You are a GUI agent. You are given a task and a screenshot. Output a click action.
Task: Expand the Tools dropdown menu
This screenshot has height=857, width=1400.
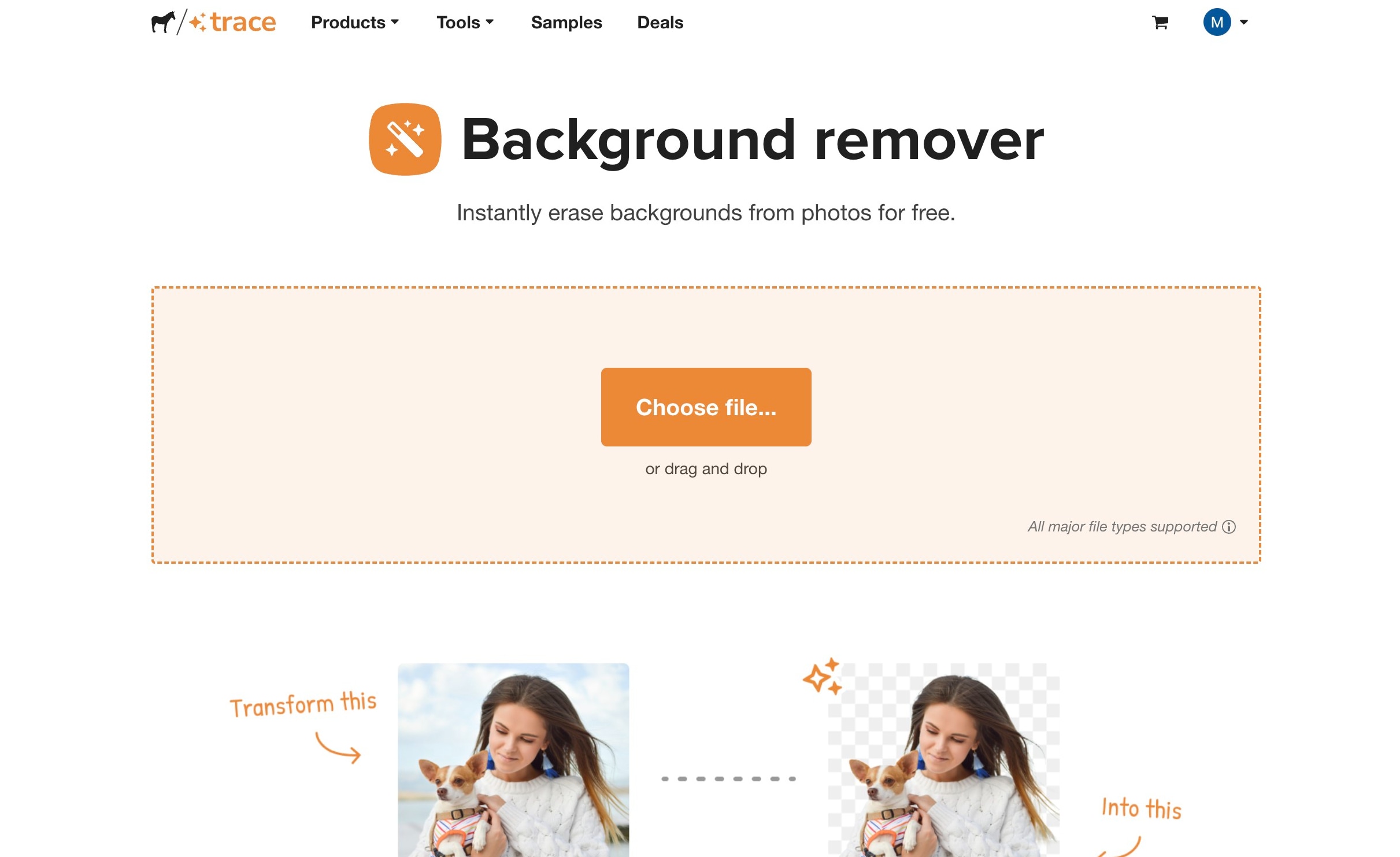point(464,22)
